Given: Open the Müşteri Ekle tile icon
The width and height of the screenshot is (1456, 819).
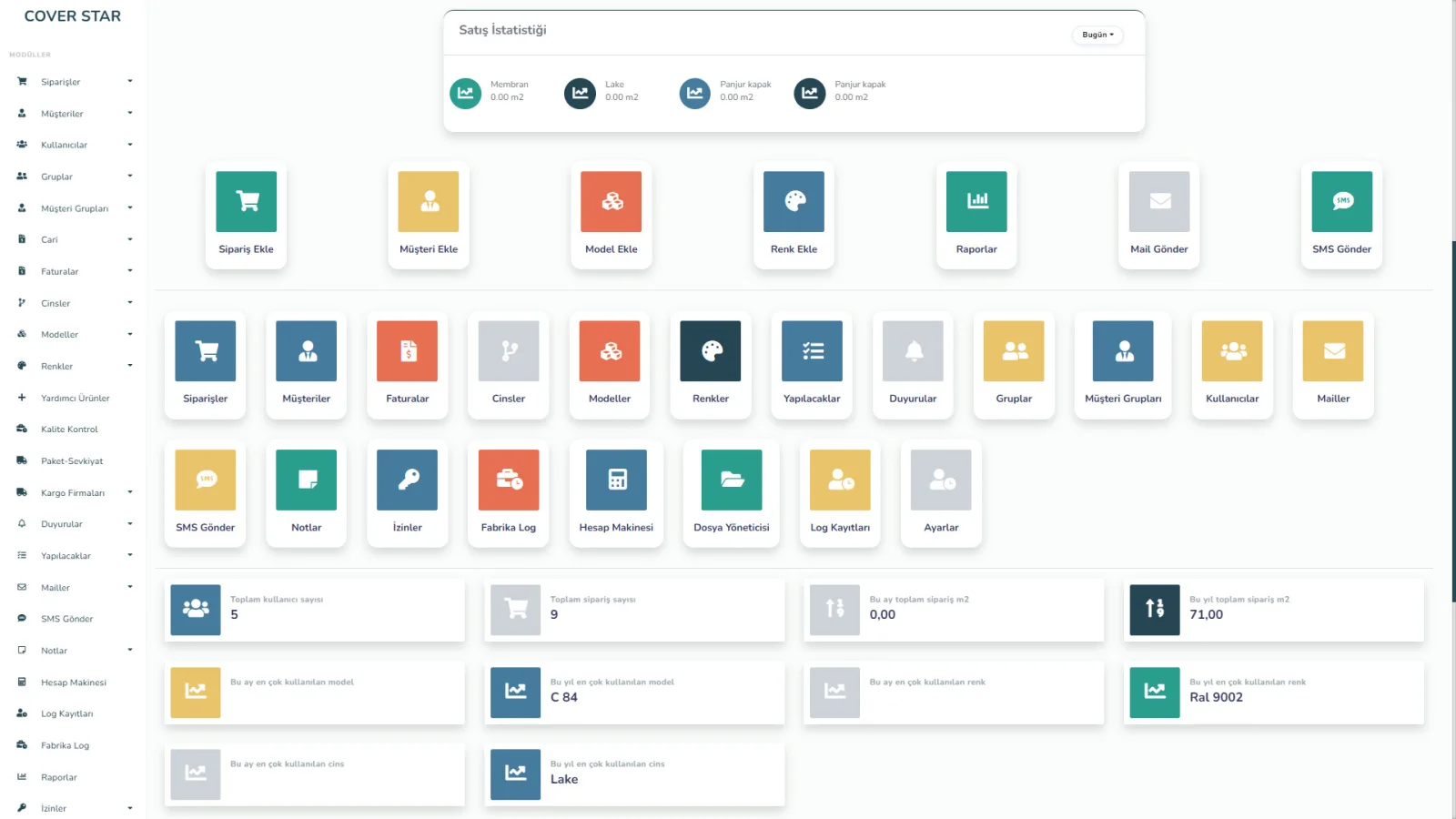Looking at the screenshot, I should point(429,201).
